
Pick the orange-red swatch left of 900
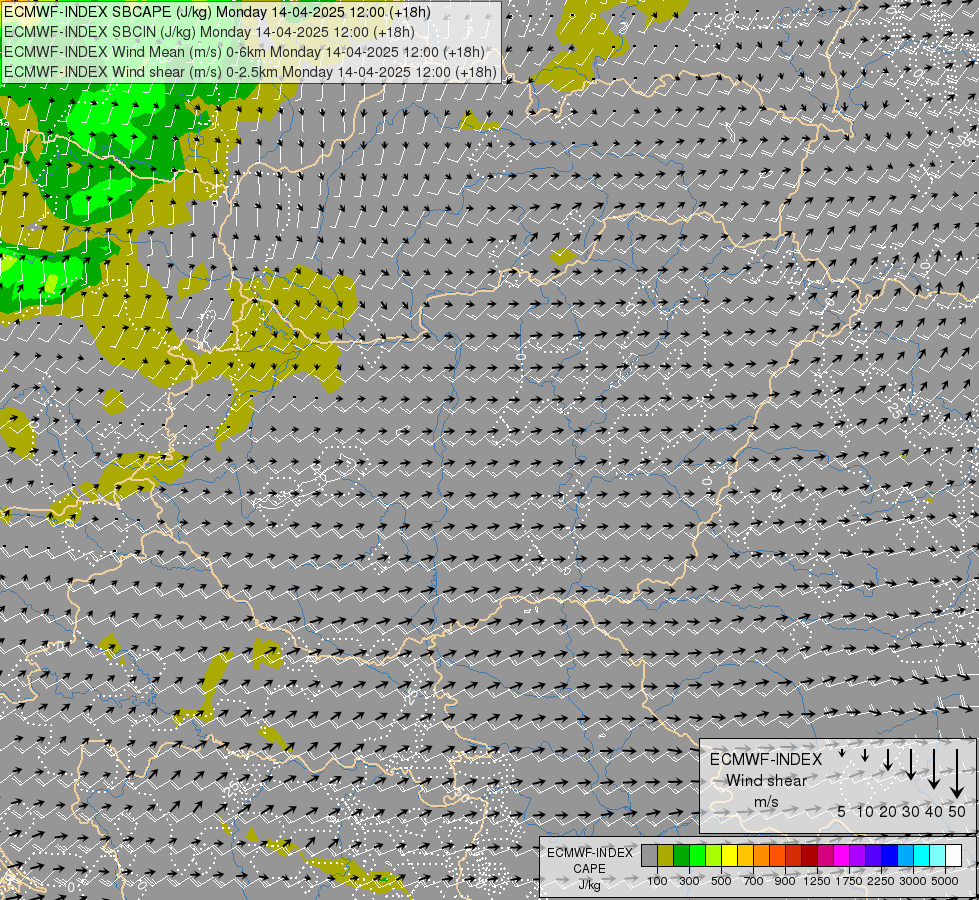pyautogui.click(x=777, y=855)
